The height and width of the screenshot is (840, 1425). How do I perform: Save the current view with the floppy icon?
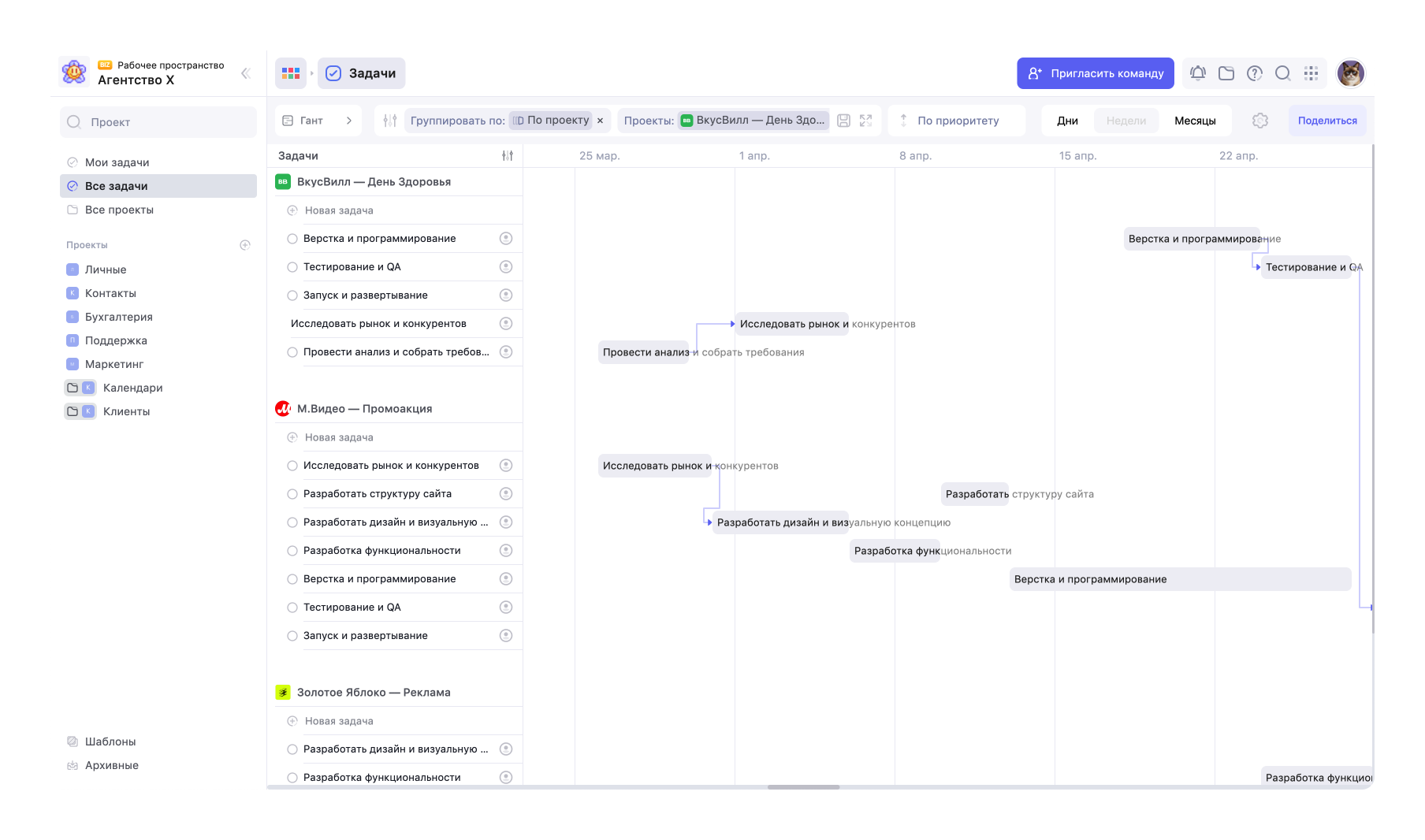point(843,121)
